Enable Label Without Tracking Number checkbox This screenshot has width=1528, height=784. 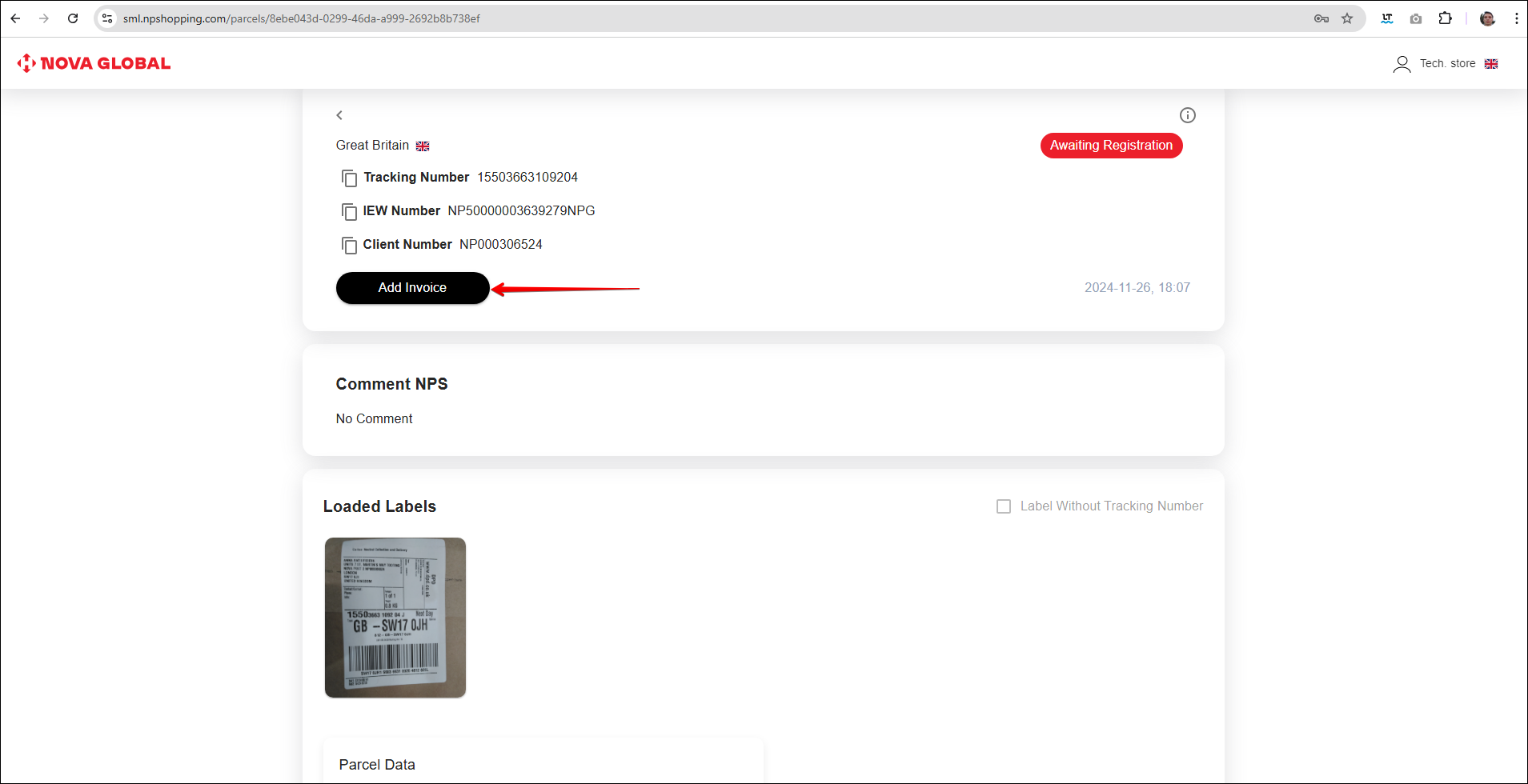[1004, 506]
